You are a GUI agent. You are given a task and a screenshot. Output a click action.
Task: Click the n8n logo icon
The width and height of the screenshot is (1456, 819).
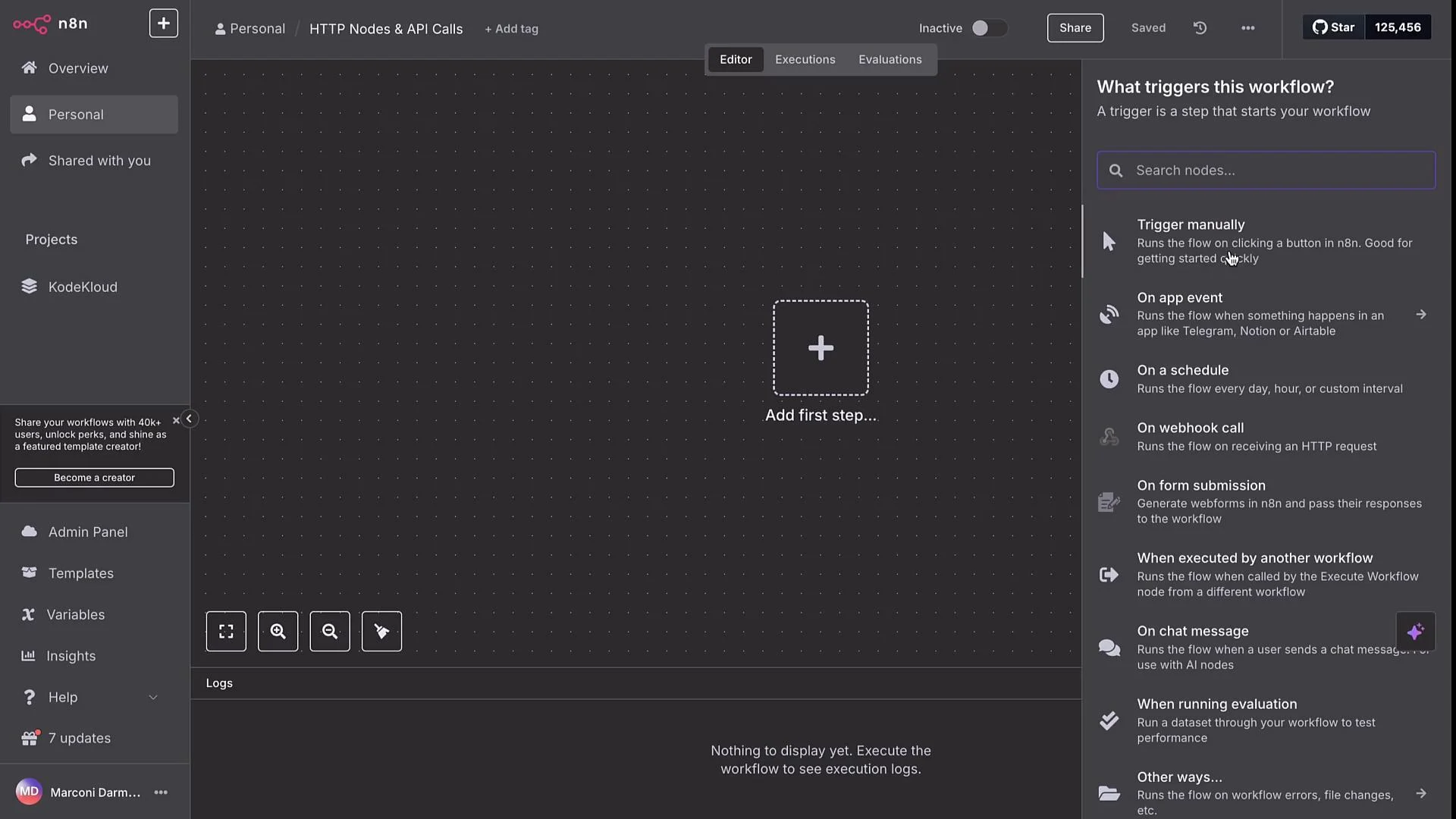32,24
